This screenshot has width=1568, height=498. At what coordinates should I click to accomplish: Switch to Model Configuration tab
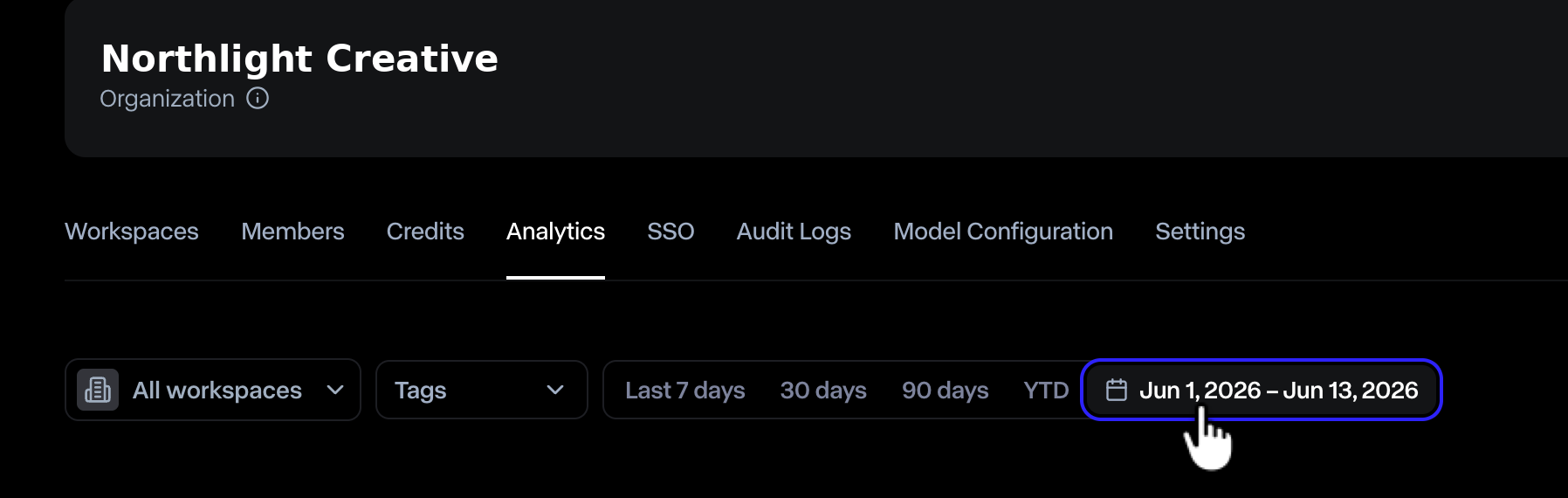(1003, 232)
